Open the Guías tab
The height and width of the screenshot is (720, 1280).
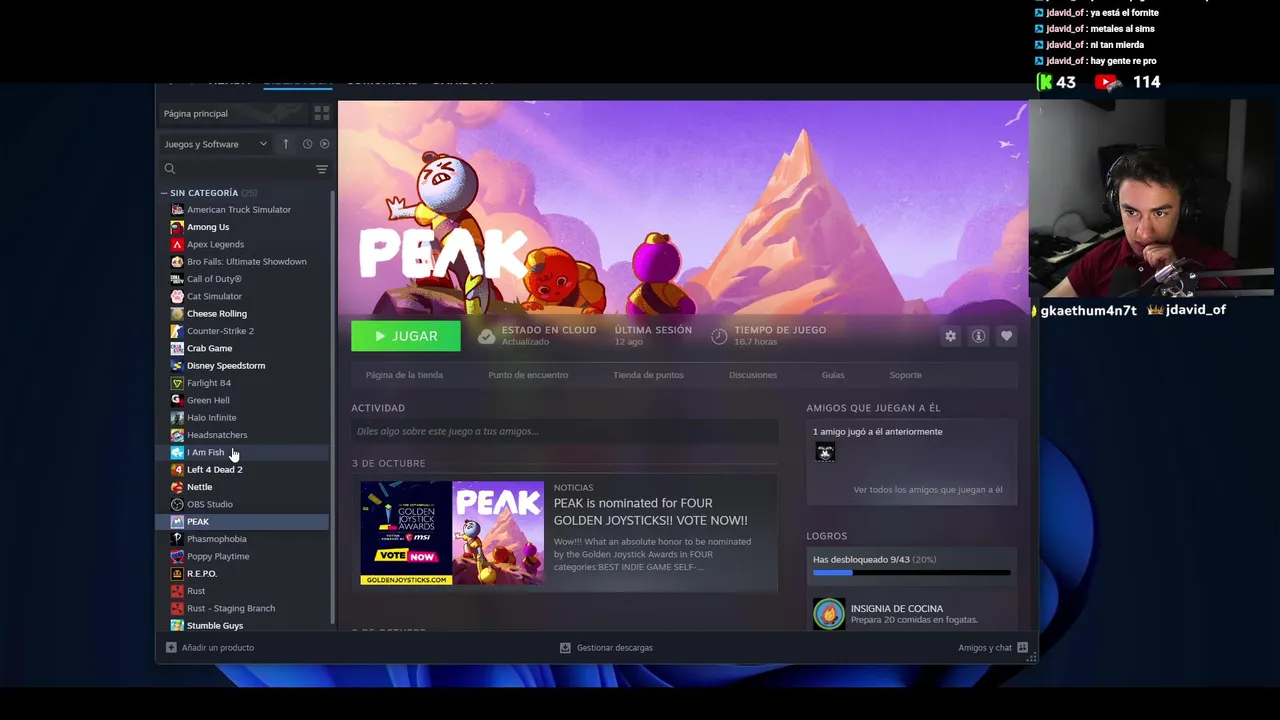(833, 375)
